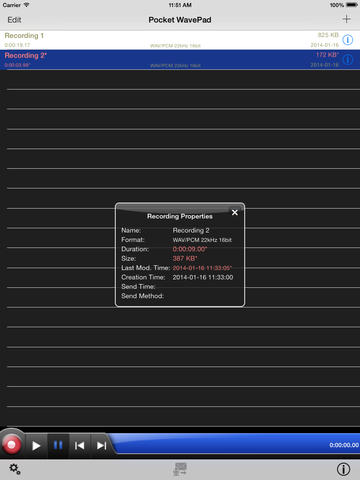Close the Recording Properties dialog
This screenshot has width=360, height=480.
[235, 212]
